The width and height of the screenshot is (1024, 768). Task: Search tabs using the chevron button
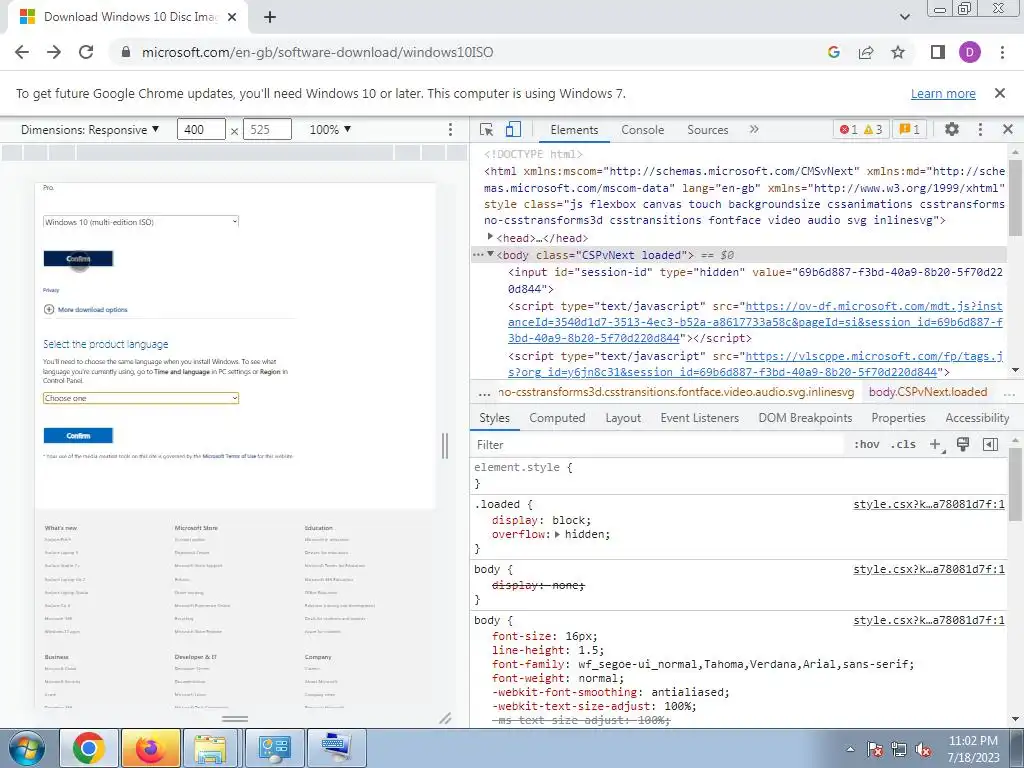click(x=904, y=17)
